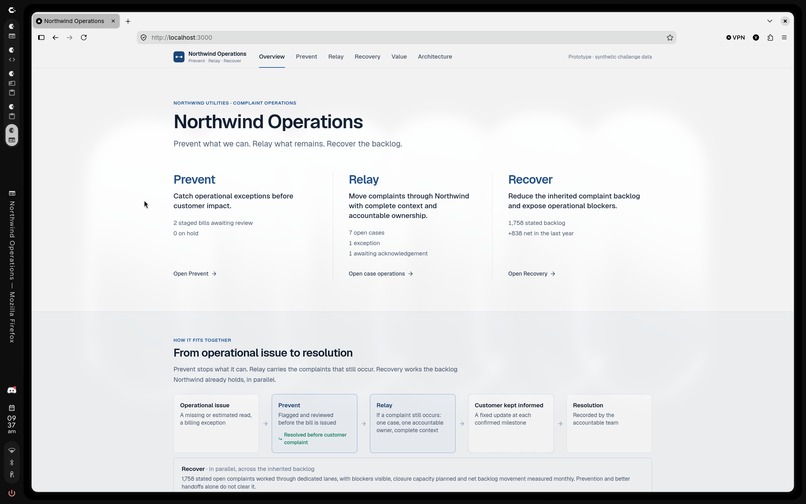Bookmark this page with the star icon
Viewport: 806px width, 504px height.
[x=670, y=38]
